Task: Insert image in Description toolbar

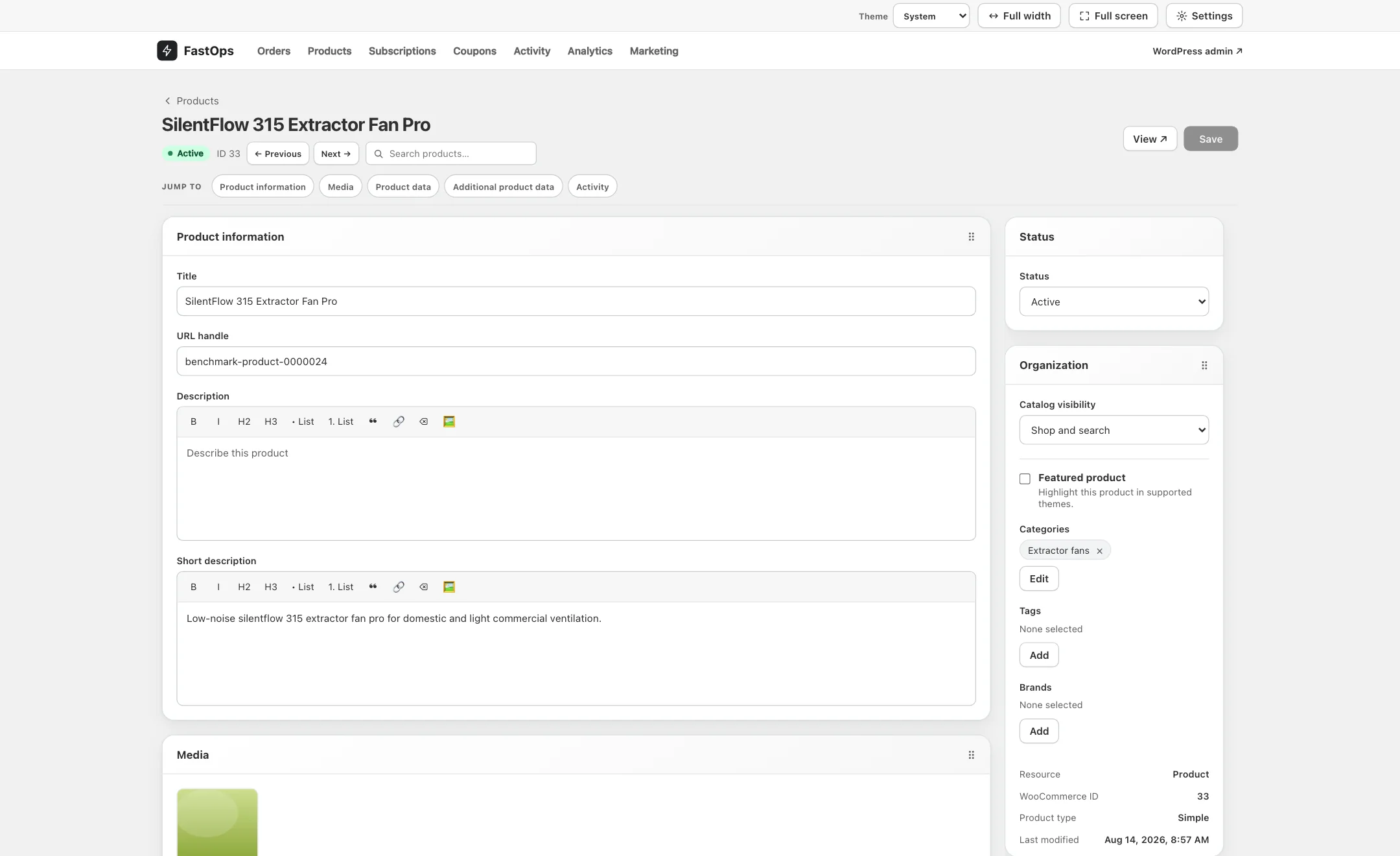Action: [x=449, y=422]
